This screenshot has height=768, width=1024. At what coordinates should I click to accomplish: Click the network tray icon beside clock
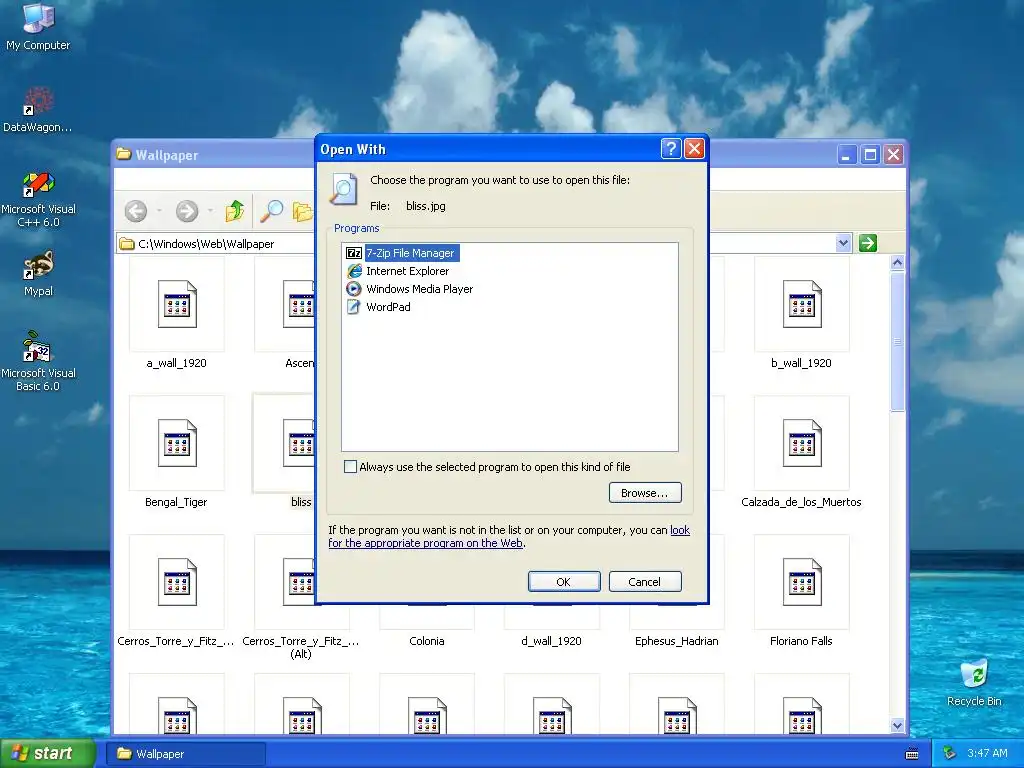[950, 754]
